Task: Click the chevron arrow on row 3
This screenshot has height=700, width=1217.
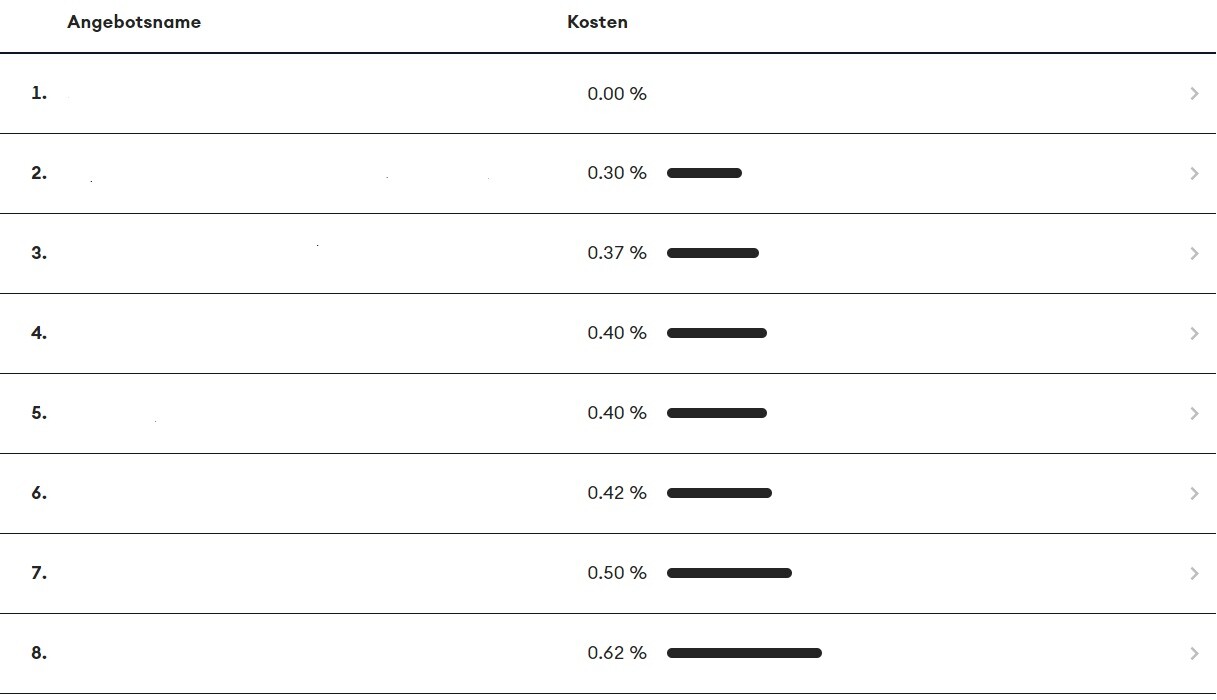Action: coord(1194,253)
